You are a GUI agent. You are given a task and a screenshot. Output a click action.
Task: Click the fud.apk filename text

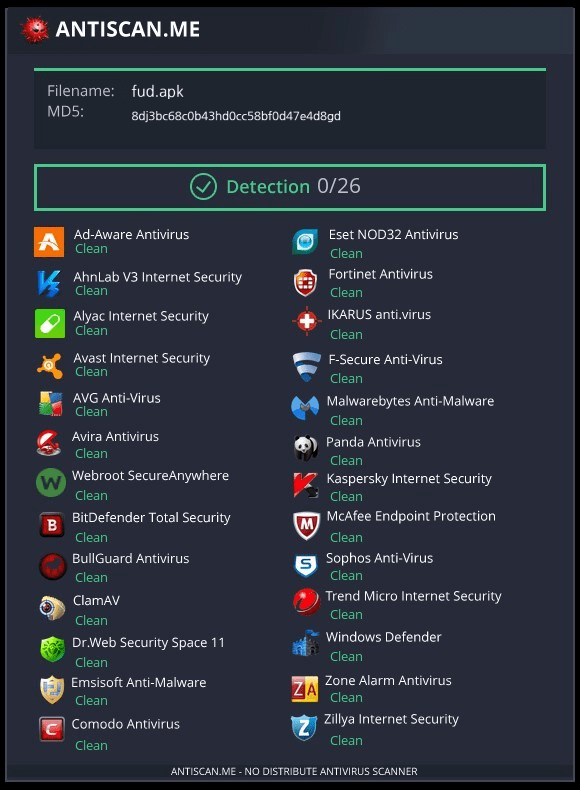click(157, 91)
